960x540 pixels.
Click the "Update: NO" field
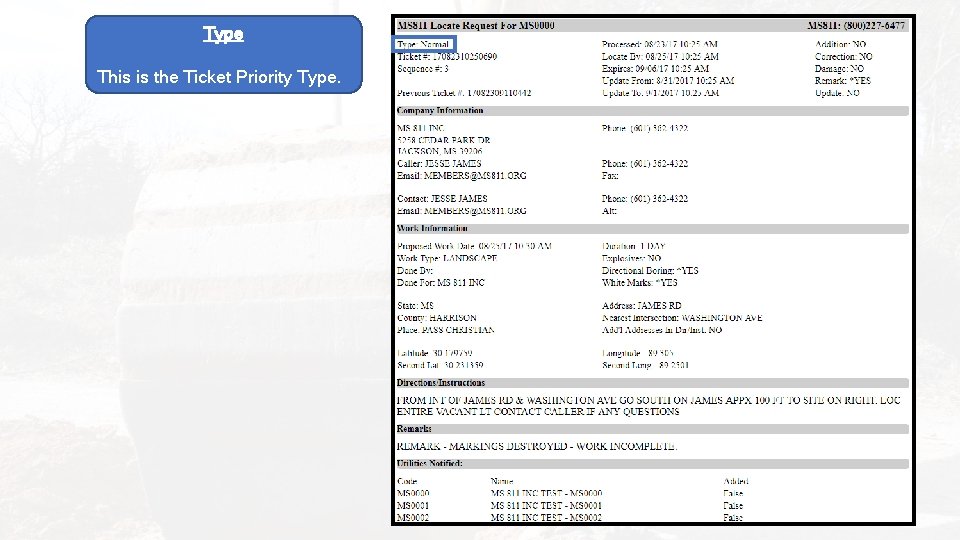837,93
